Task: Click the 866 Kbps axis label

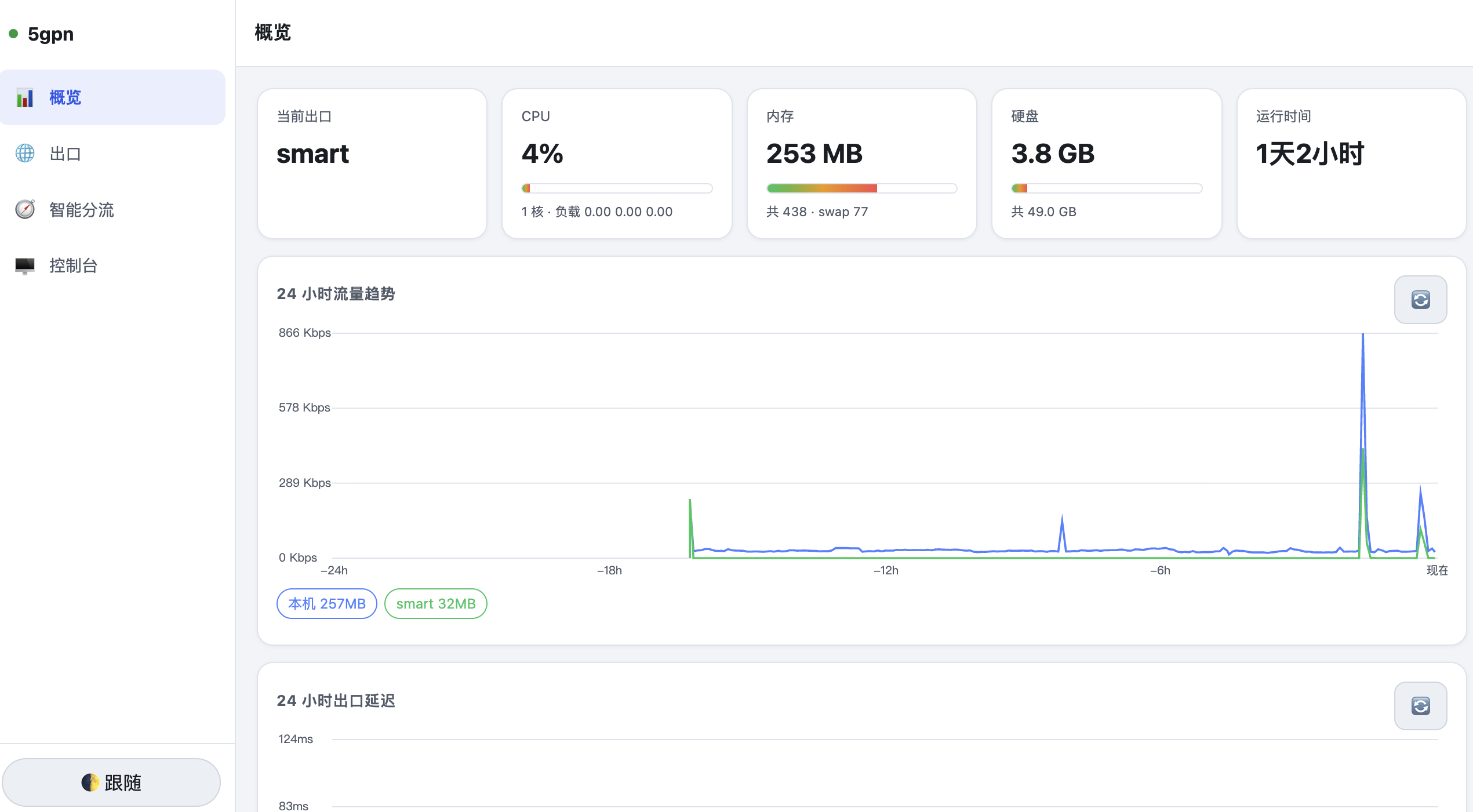Action: 304,333
